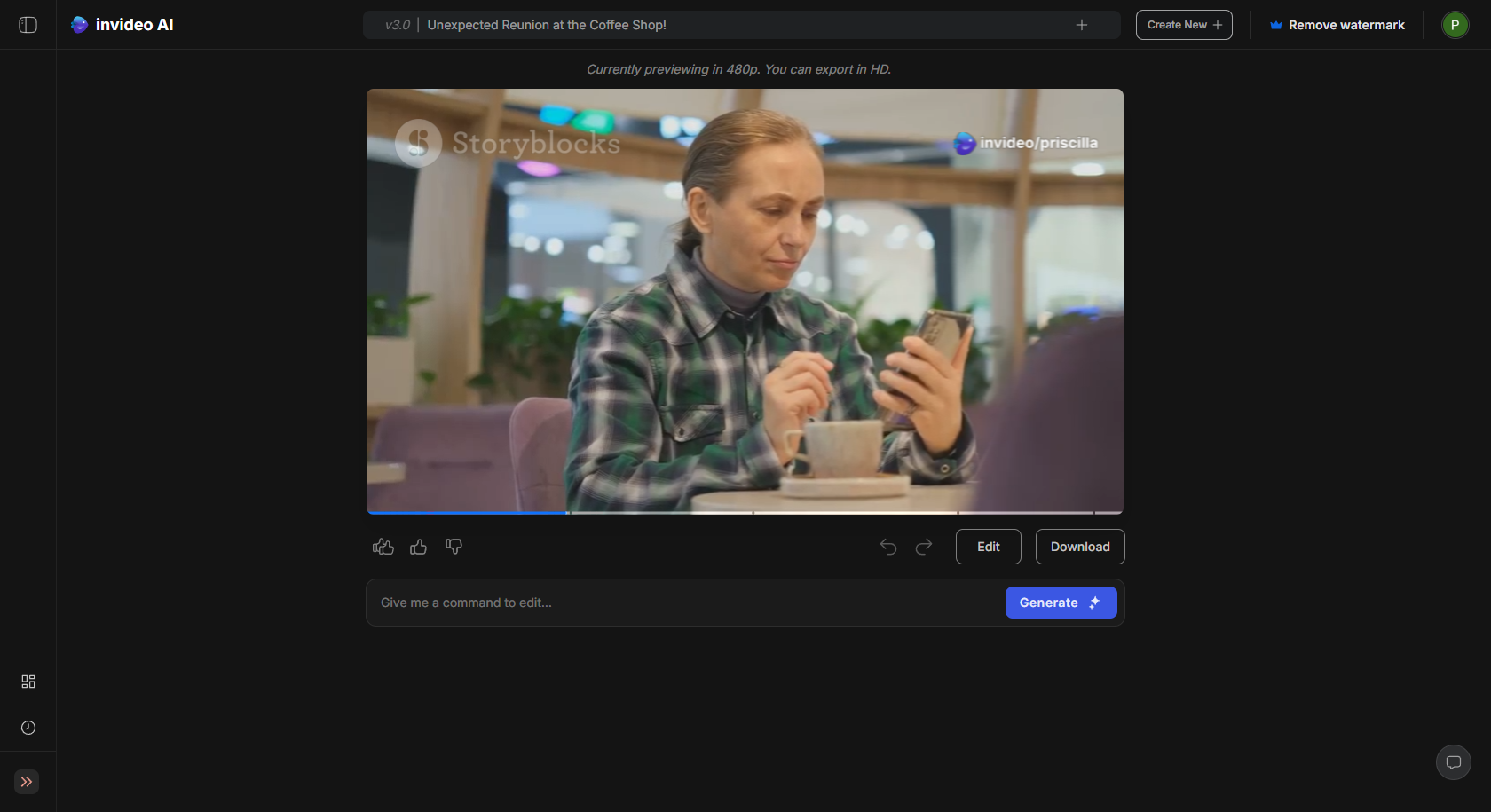Select the double thumbs up rating
Image resolution: width=1491 pixels, height=812 pixels.
[x=383, y=547]
